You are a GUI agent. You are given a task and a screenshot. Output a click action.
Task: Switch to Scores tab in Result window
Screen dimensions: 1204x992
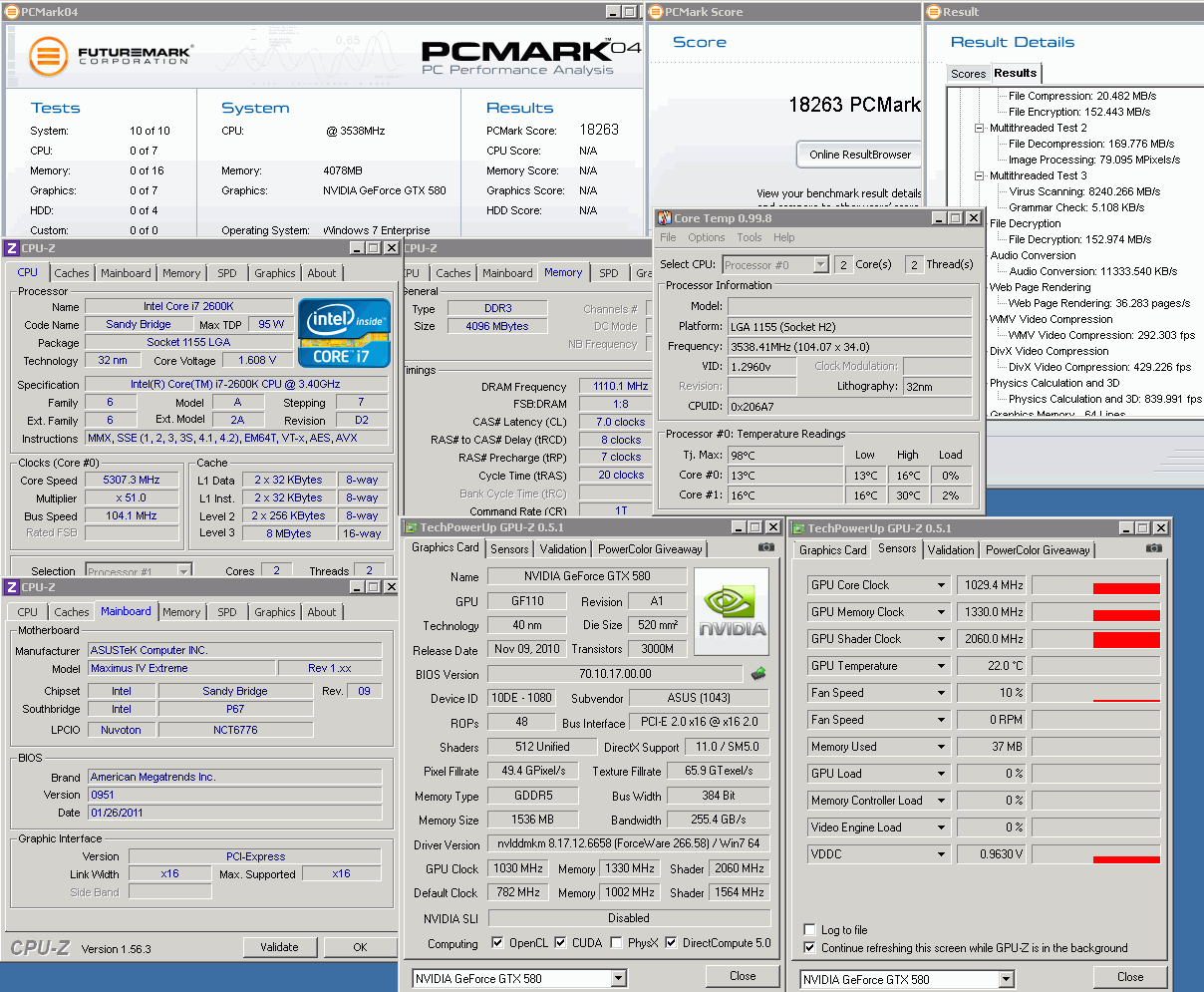click(968, 74)
